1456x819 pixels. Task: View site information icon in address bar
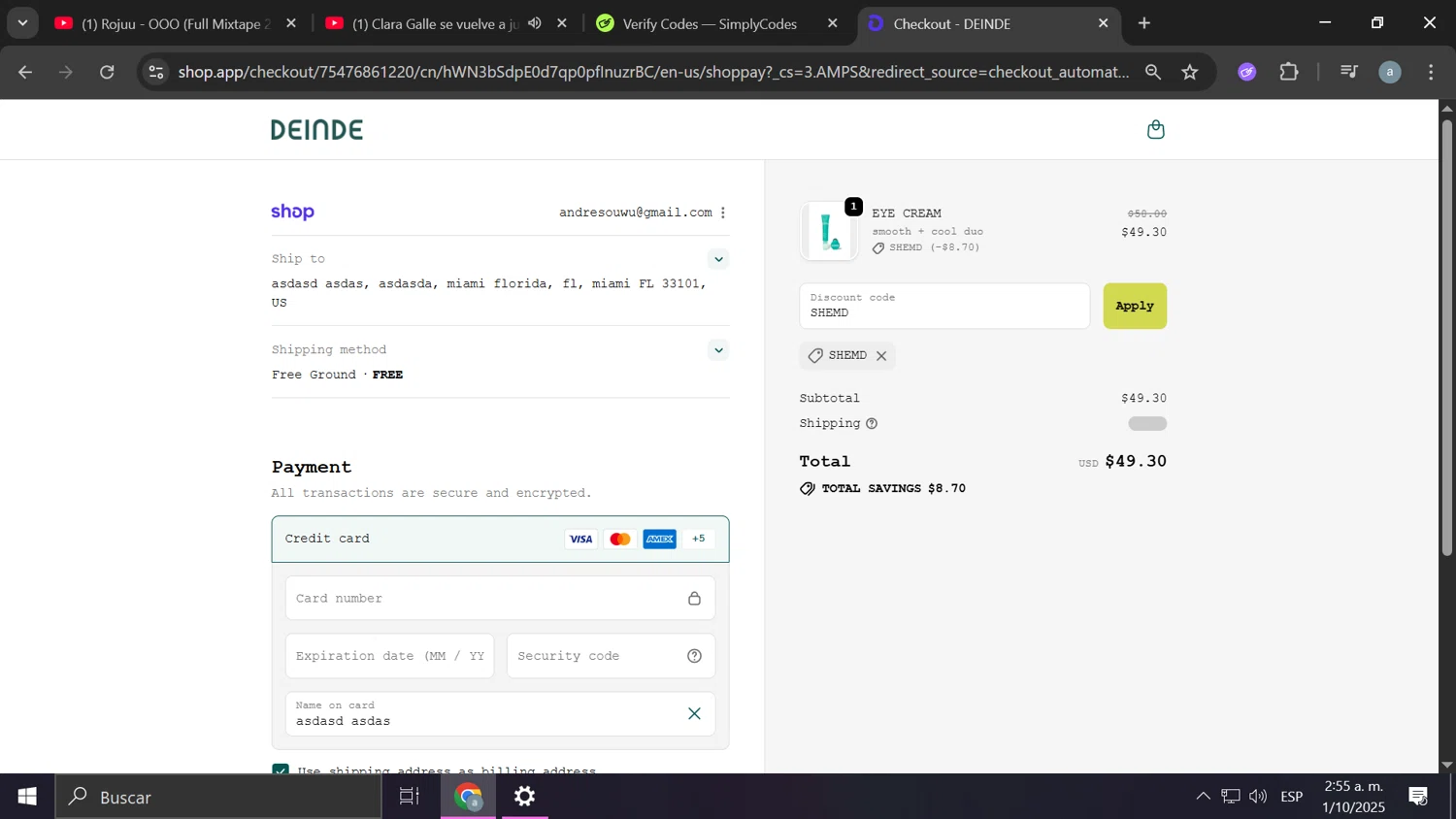click(156, 72)
